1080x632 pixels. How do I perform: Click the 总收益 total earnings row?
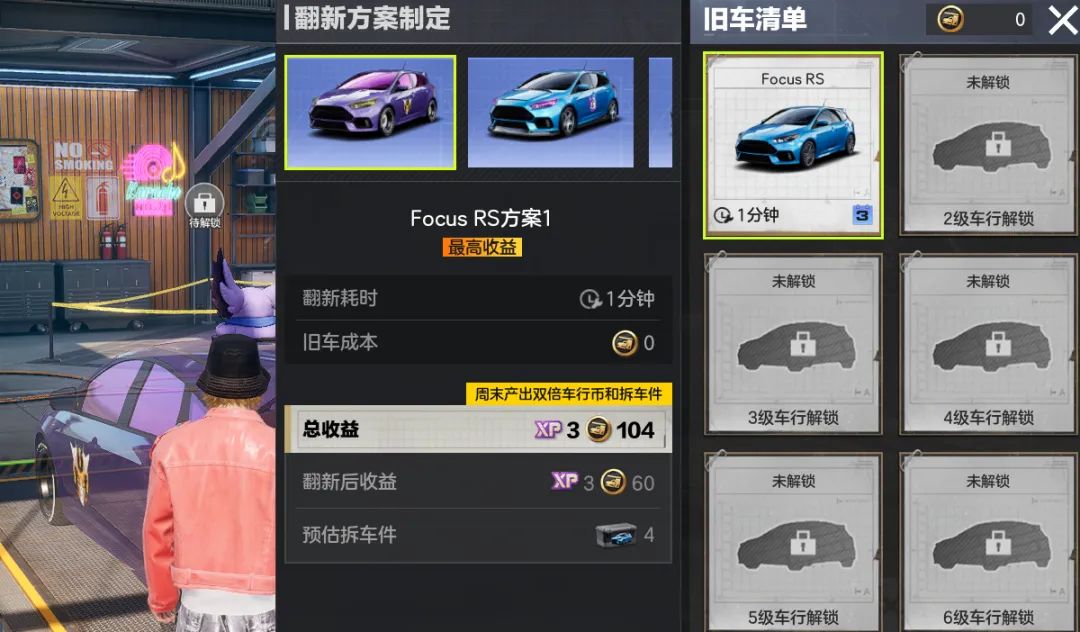pos(477,430)
